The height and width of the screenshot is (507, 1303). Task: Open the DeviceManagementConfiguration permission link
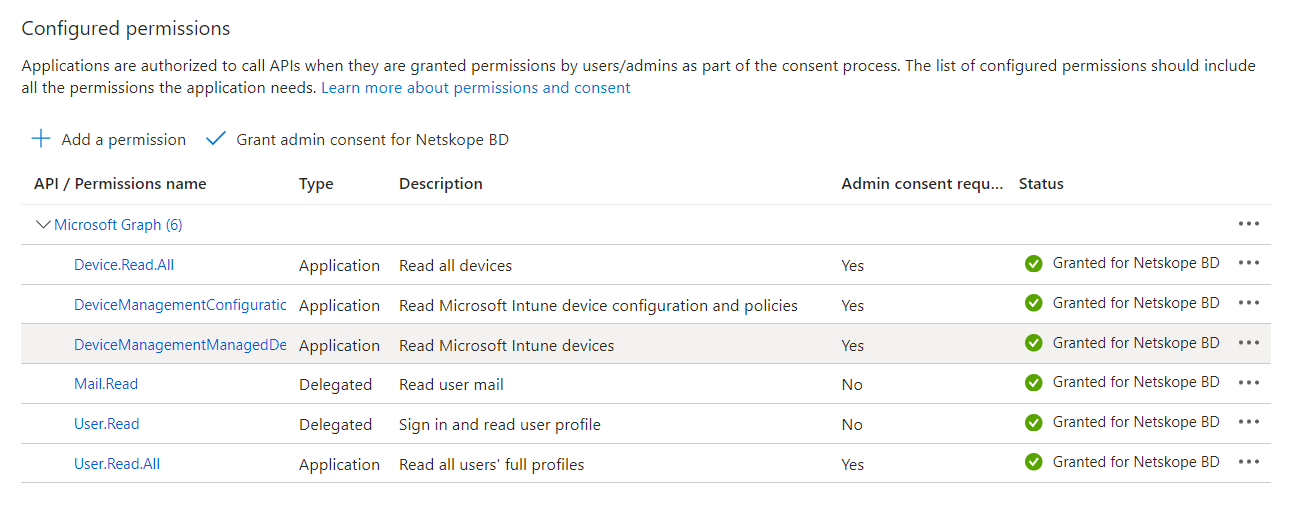coord(180,305)
